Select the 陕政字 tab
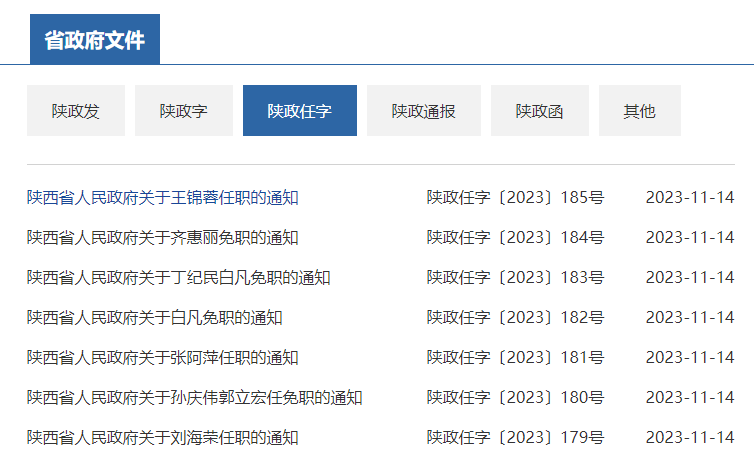The image size is (754, 455). pyautogui.click(x=184, y=111)
